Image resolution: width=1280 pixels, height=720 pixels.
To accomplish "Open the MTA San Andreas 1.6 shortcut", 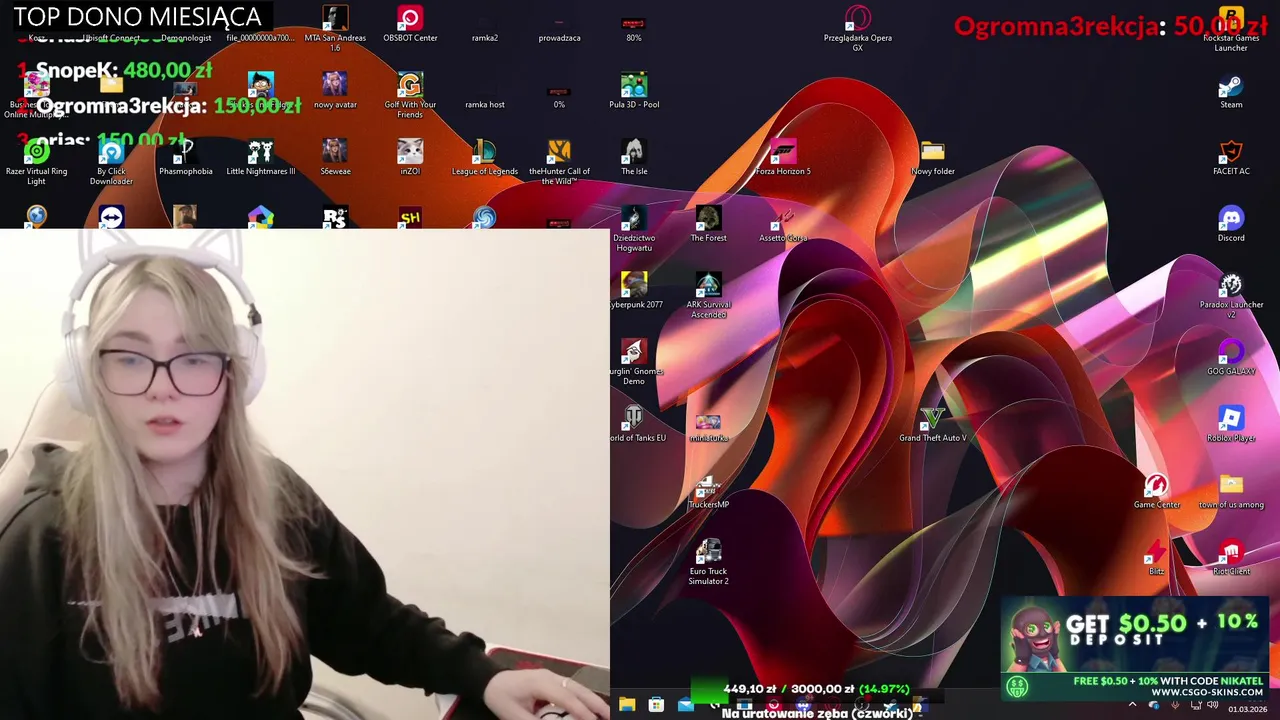I will [335, 28].
